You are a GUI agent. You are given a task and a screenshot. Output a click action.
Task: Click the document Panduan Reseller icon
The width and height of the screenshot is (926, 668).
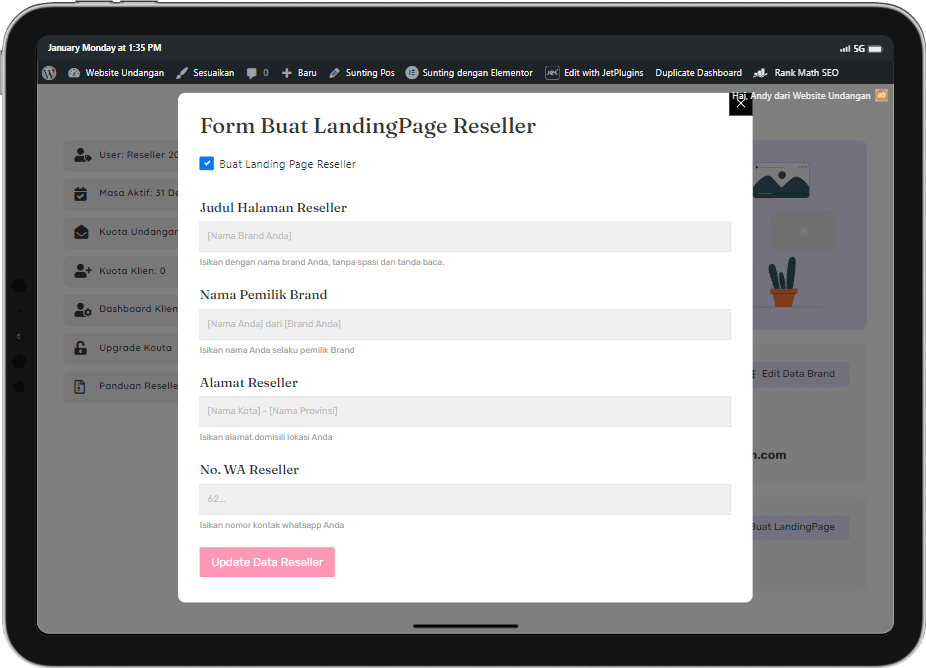[80, 387]
